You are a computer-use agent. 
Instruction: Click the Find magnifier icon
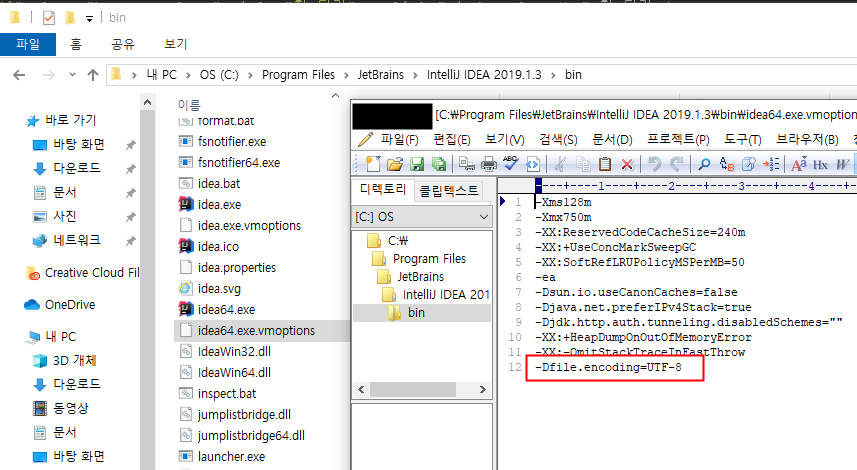pos(705,164)
